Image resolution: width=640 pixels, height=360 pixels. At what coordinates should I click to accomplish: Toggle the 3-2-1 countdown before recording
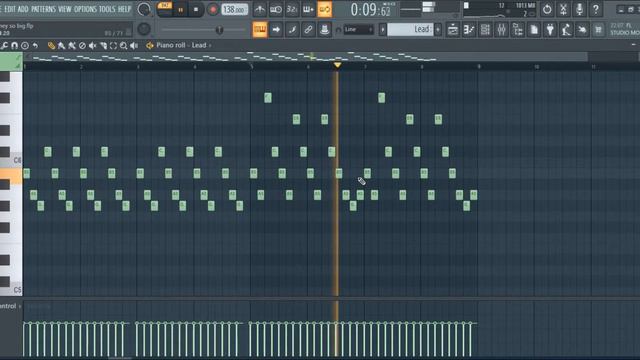tap(292, 9)
